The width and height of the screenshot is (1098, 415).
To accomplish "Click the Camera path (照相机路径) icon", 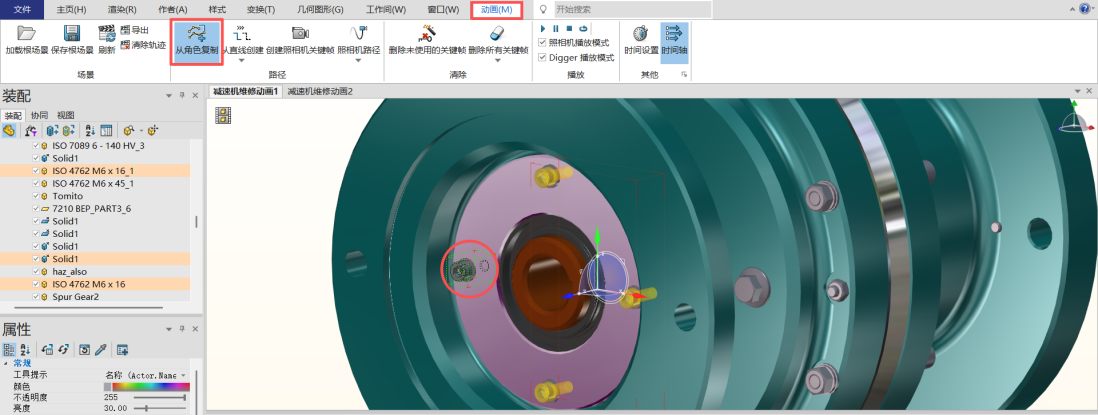I will pos(359,33).
